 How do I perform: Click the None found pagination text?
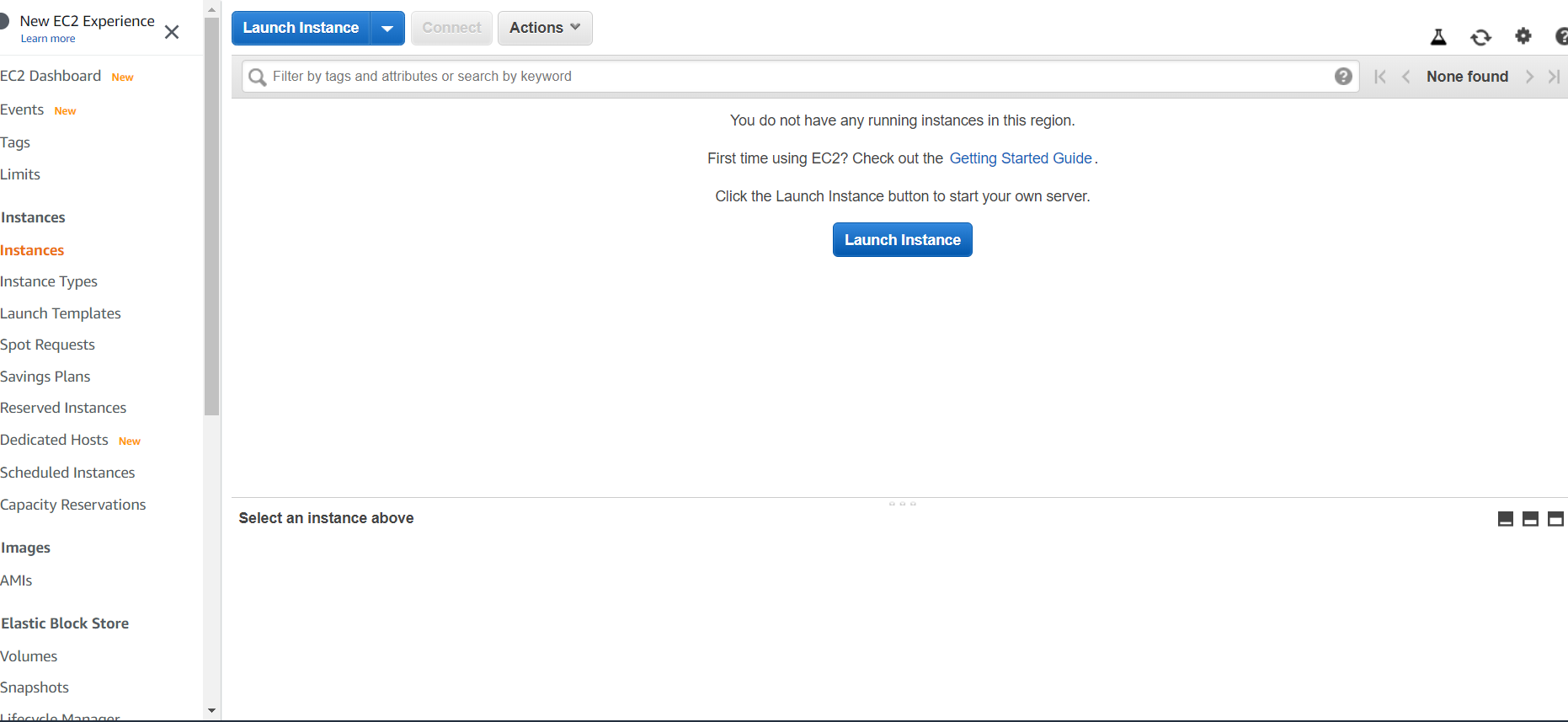pyautogui.click(x=1467, y=77)
